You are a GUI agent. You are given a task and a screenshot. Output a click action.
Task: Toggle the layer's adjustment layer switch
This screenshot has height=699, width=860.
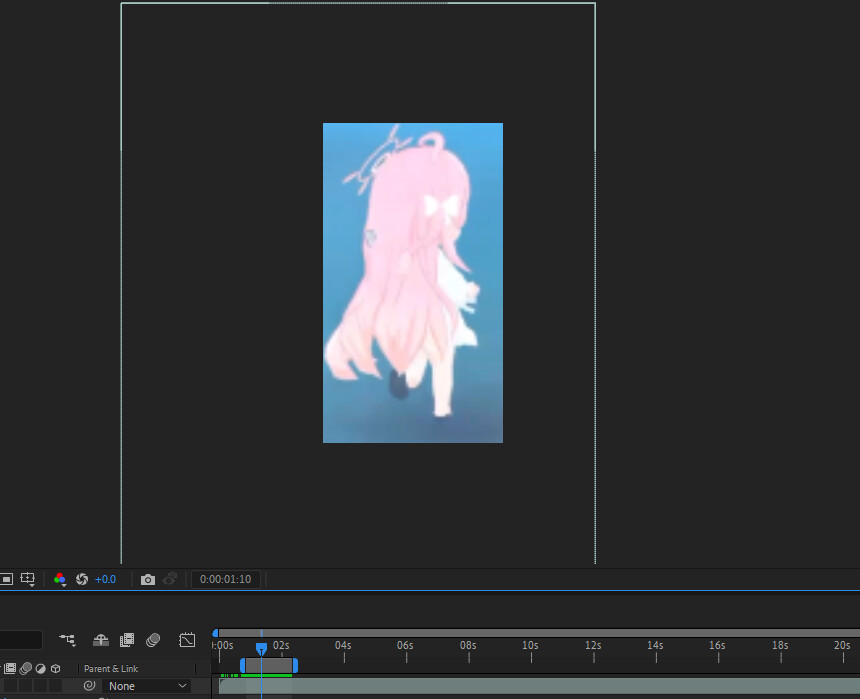(x=40, y=686)
